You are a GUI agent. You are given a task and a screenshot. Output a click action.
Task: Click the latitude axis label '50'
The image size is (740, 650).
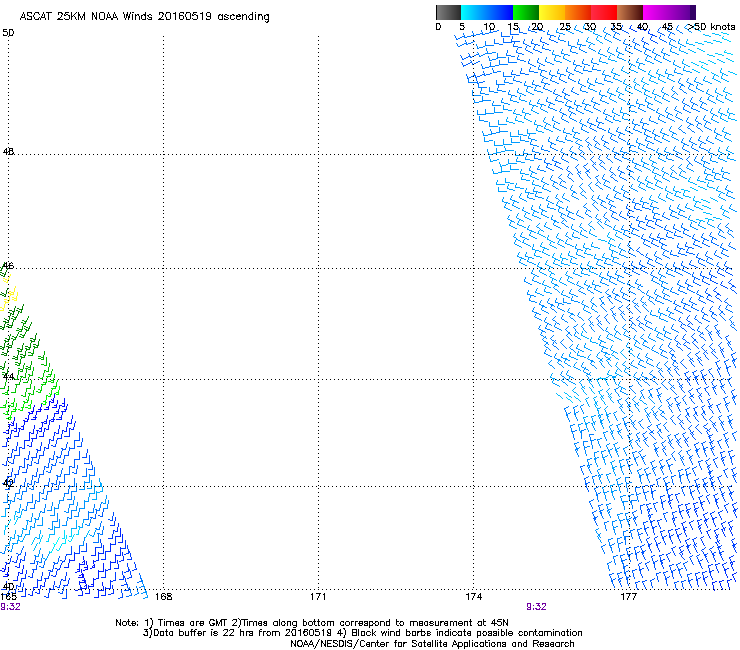(8, 33)
